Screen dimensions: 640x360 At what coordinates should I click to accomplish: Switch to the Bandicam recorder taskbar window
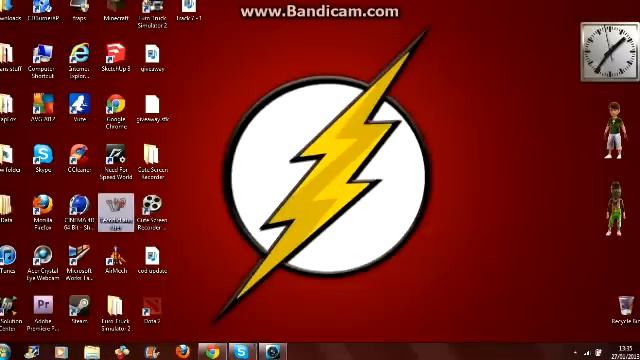pos(273,351)
